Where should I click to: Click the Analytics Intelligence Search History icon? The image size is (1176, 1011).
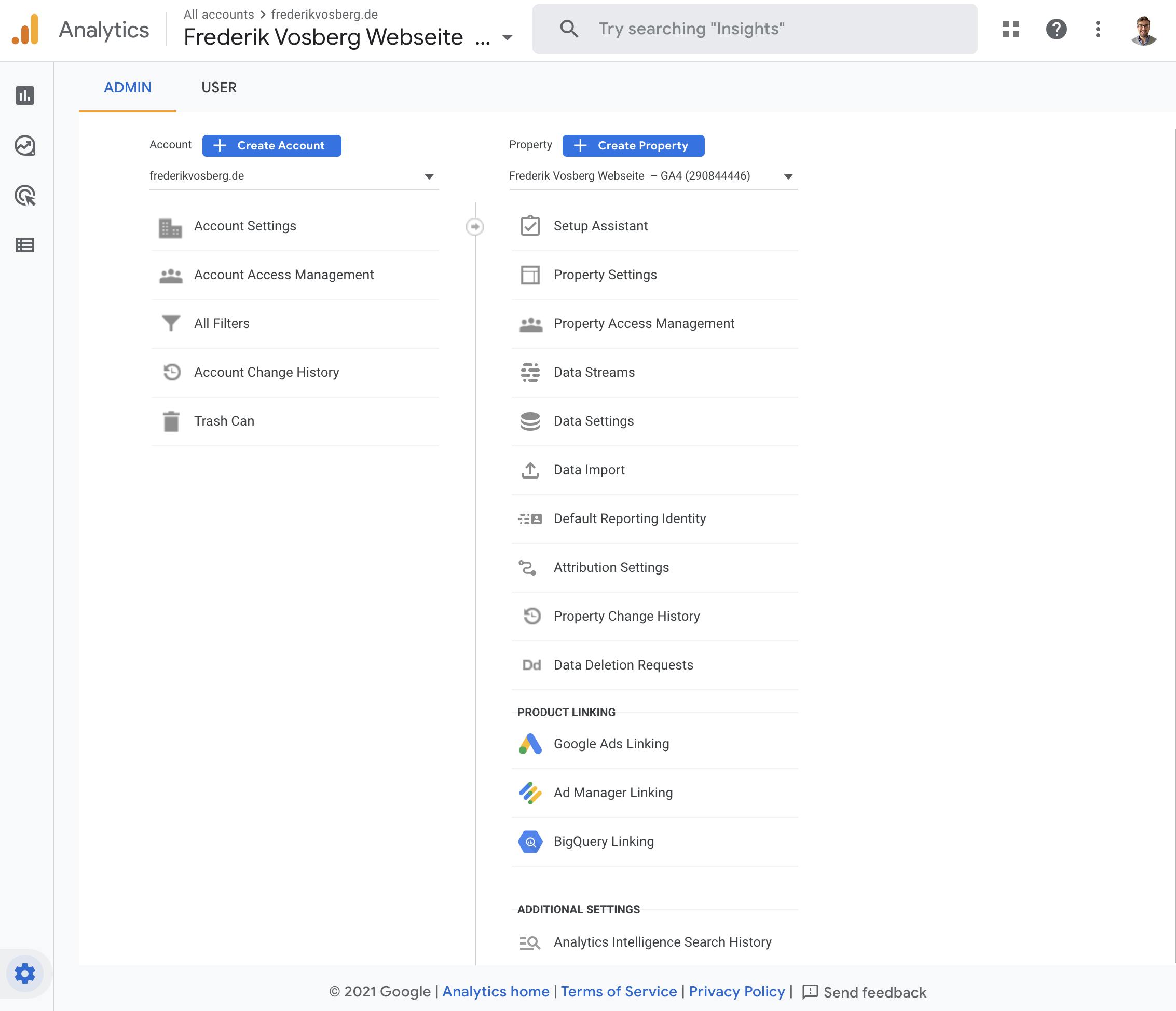point(530,943)
